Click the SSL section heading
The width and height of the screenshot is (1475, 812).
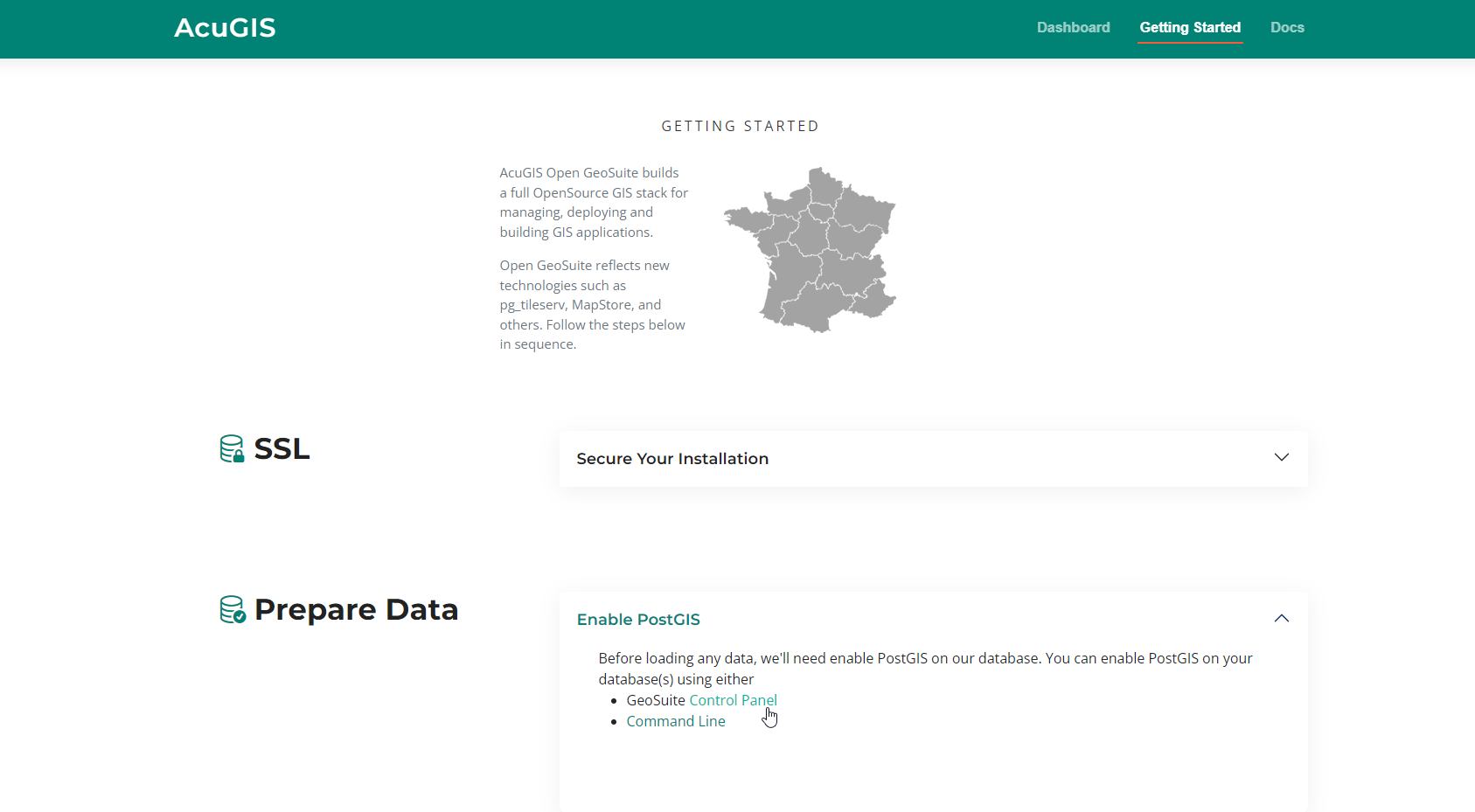click(282, 448)
